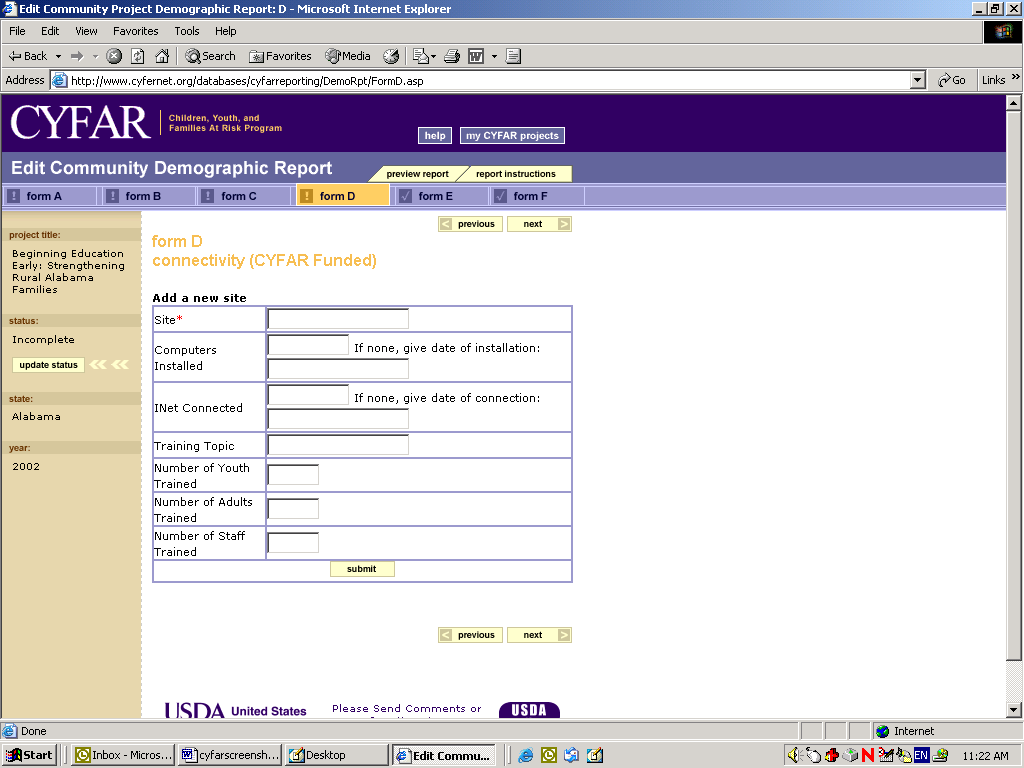1024x768 pixels.
Task: Switch to the form F tab
Action: 537,196
